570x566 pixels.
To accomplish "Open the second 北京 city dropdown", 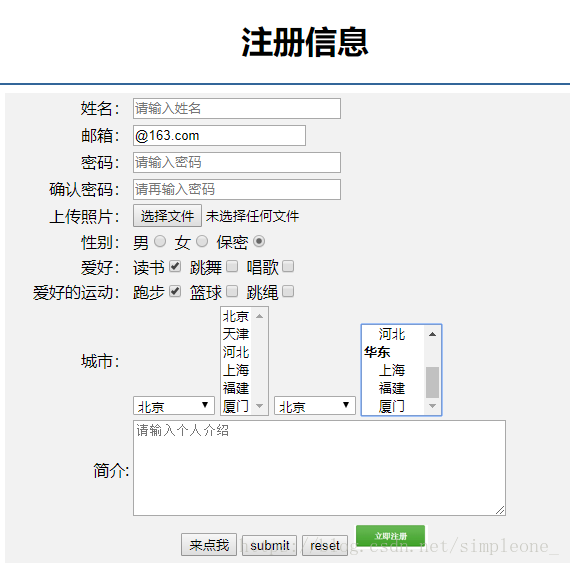I will [x=315, y=406].
